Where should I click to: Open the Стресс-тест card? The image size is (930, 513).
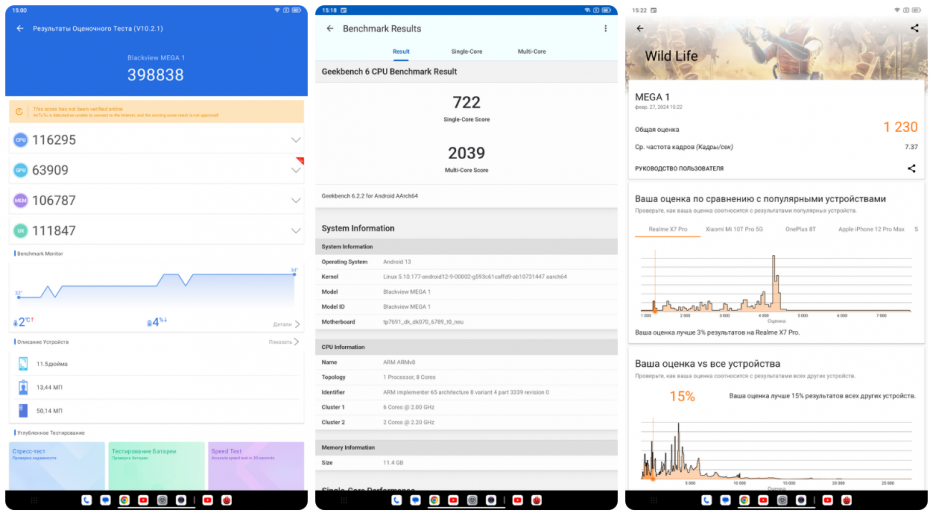coord(57,466)
